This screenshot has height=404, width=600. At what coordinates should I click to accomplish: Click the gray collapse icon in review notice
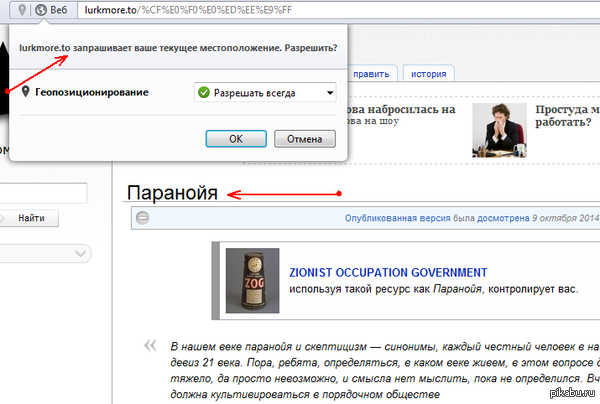[143, 217]
